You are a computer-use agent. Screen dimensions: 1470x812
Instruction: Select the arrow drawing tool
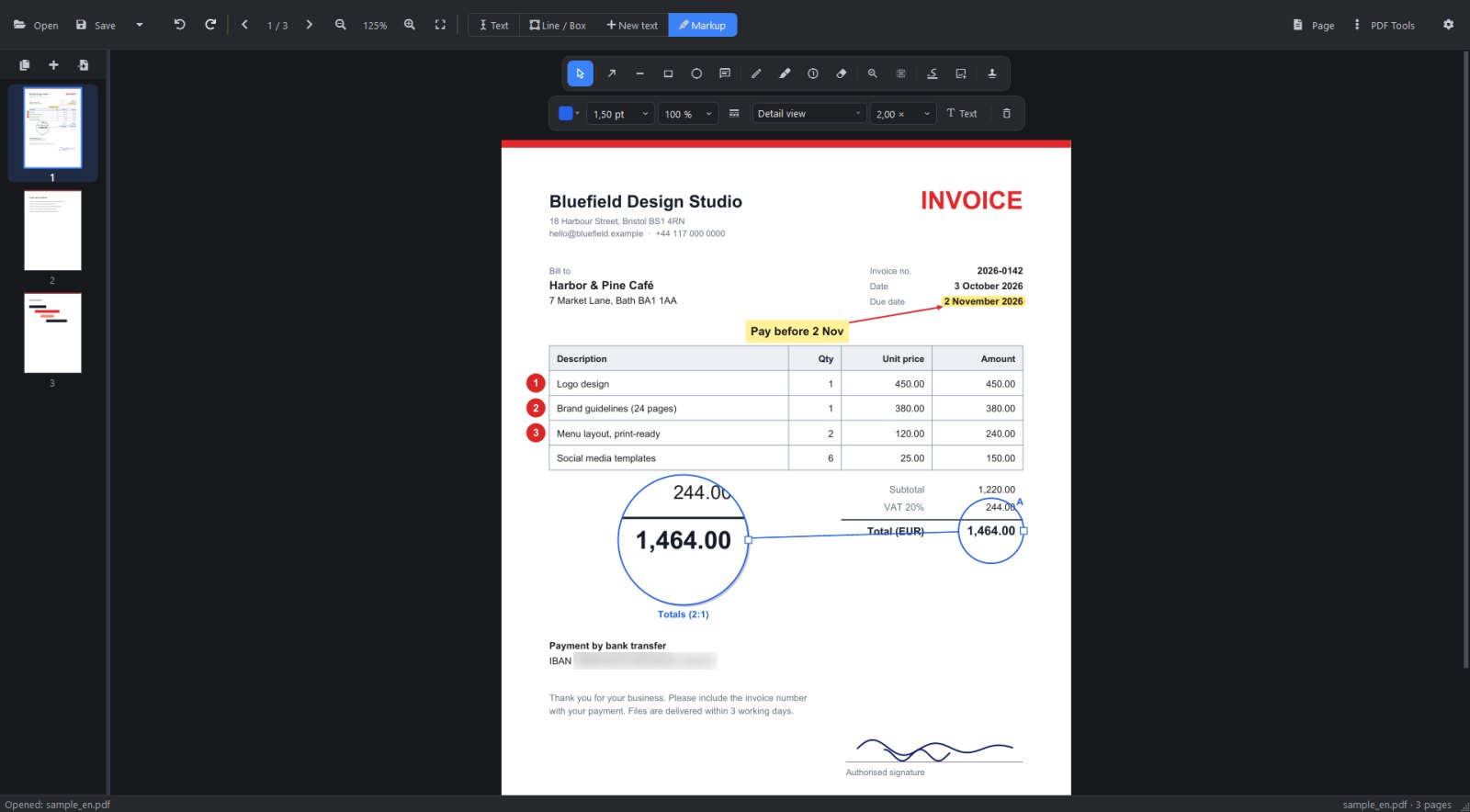611,73
